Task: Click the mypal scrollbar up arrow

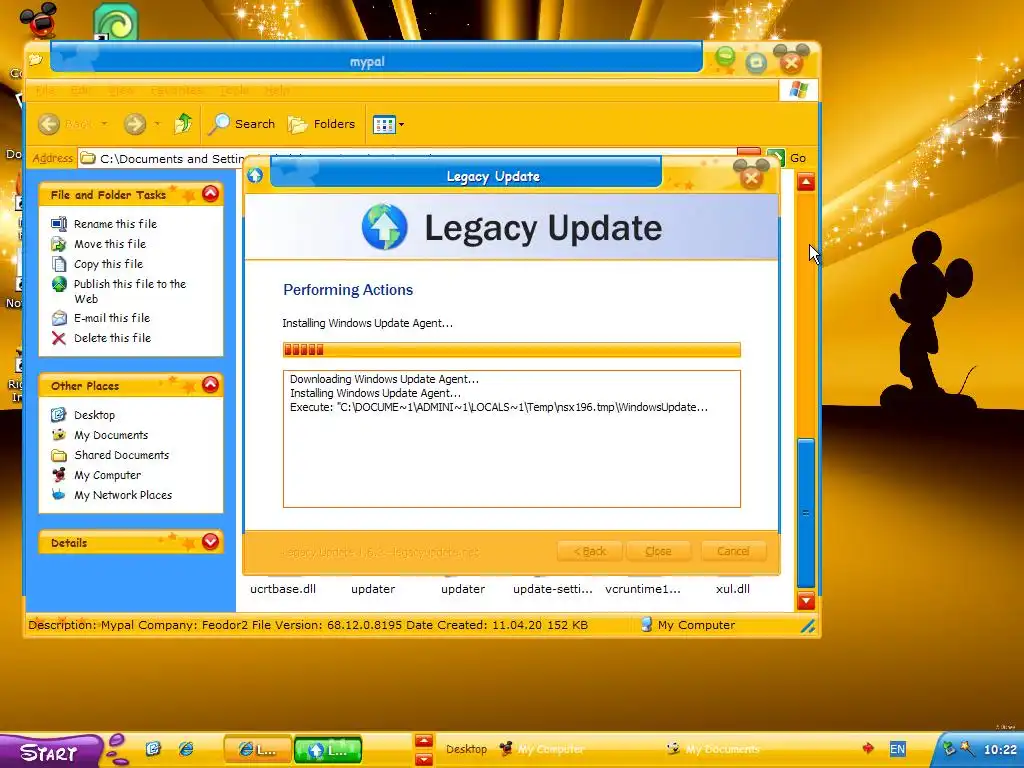Action: pos(806,182)
